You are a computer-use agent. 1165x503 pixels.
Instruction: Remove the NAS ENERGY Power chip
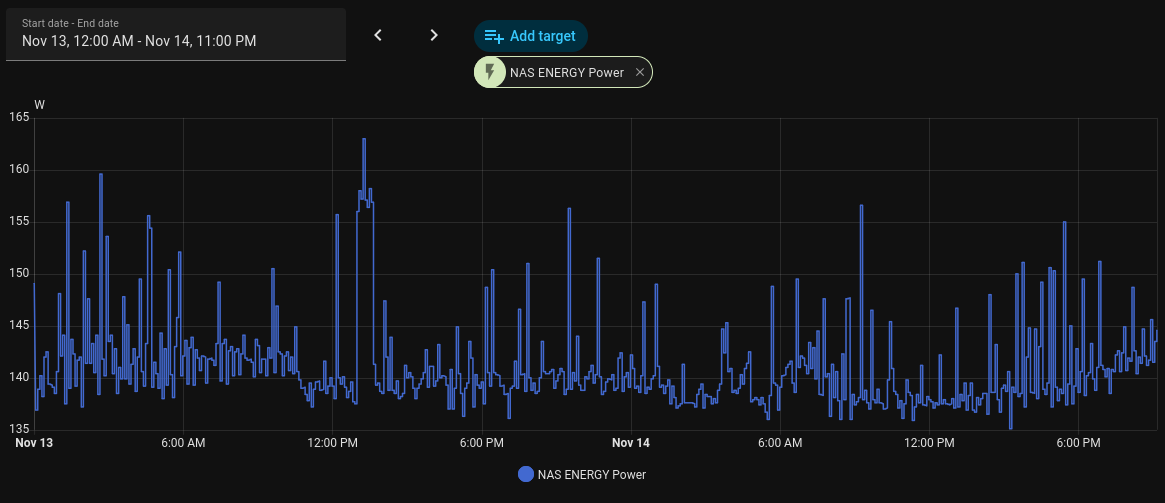[640, 72]
